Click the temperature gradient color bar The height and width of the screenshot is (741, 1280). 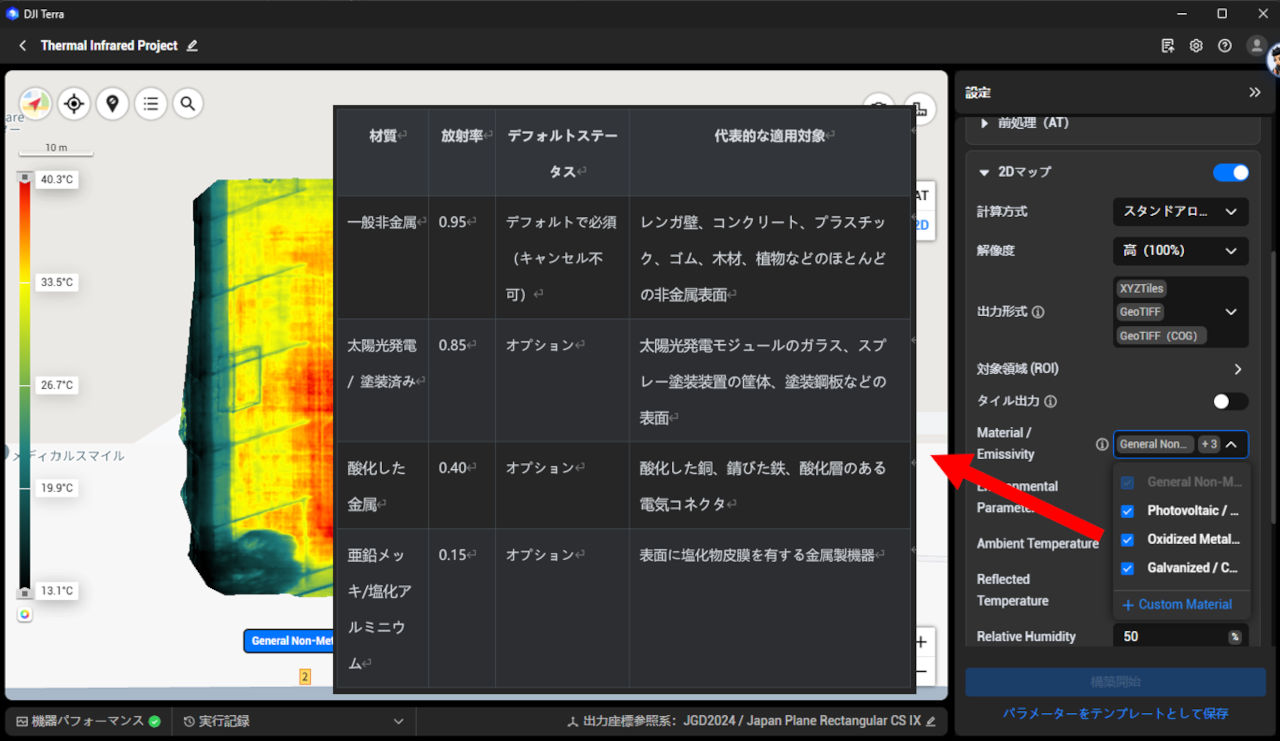[x=25, y=385]
